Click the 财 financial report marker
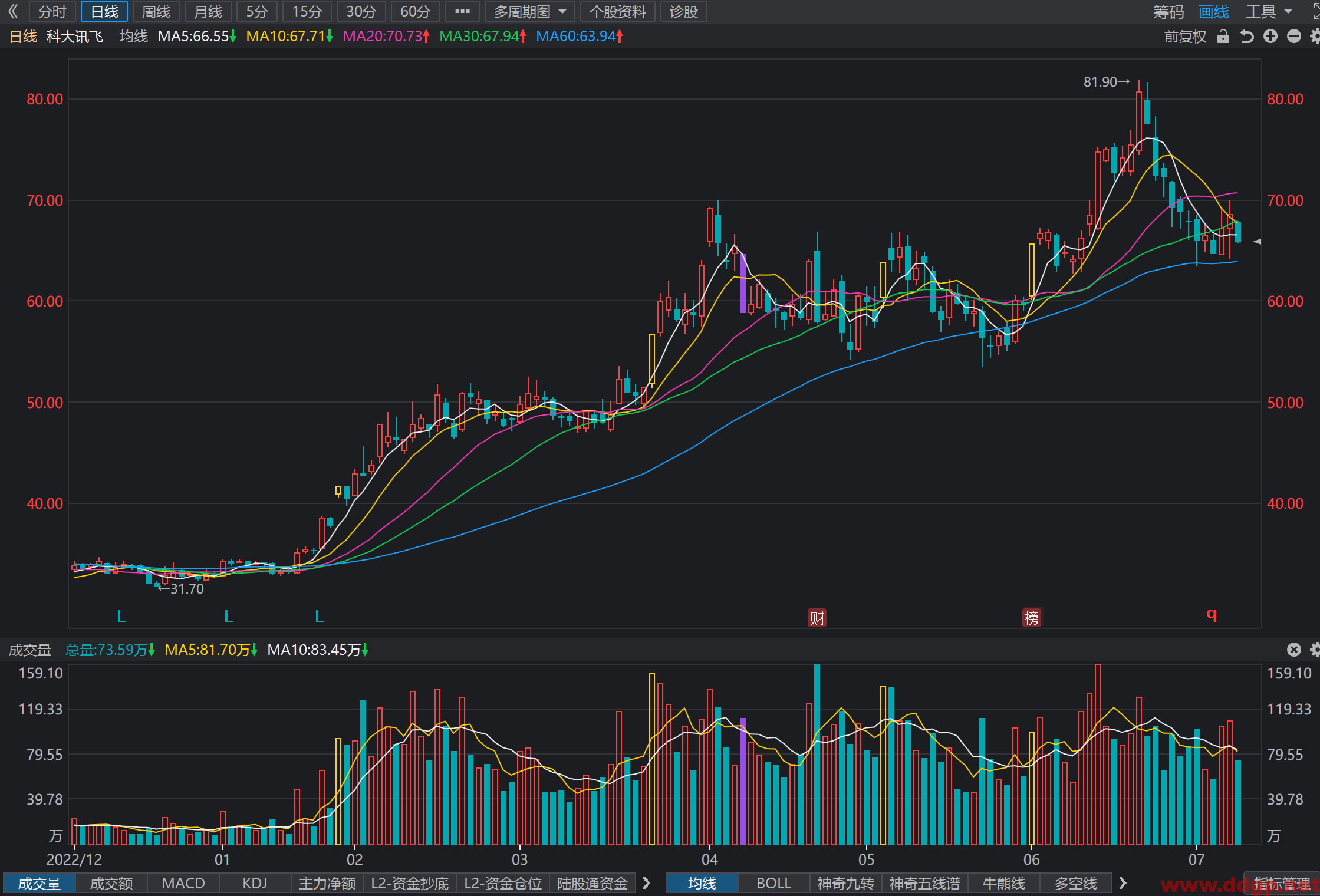The height and width of the screenshot is (896, 1320). pyautogui.click(x=817, y=618)
